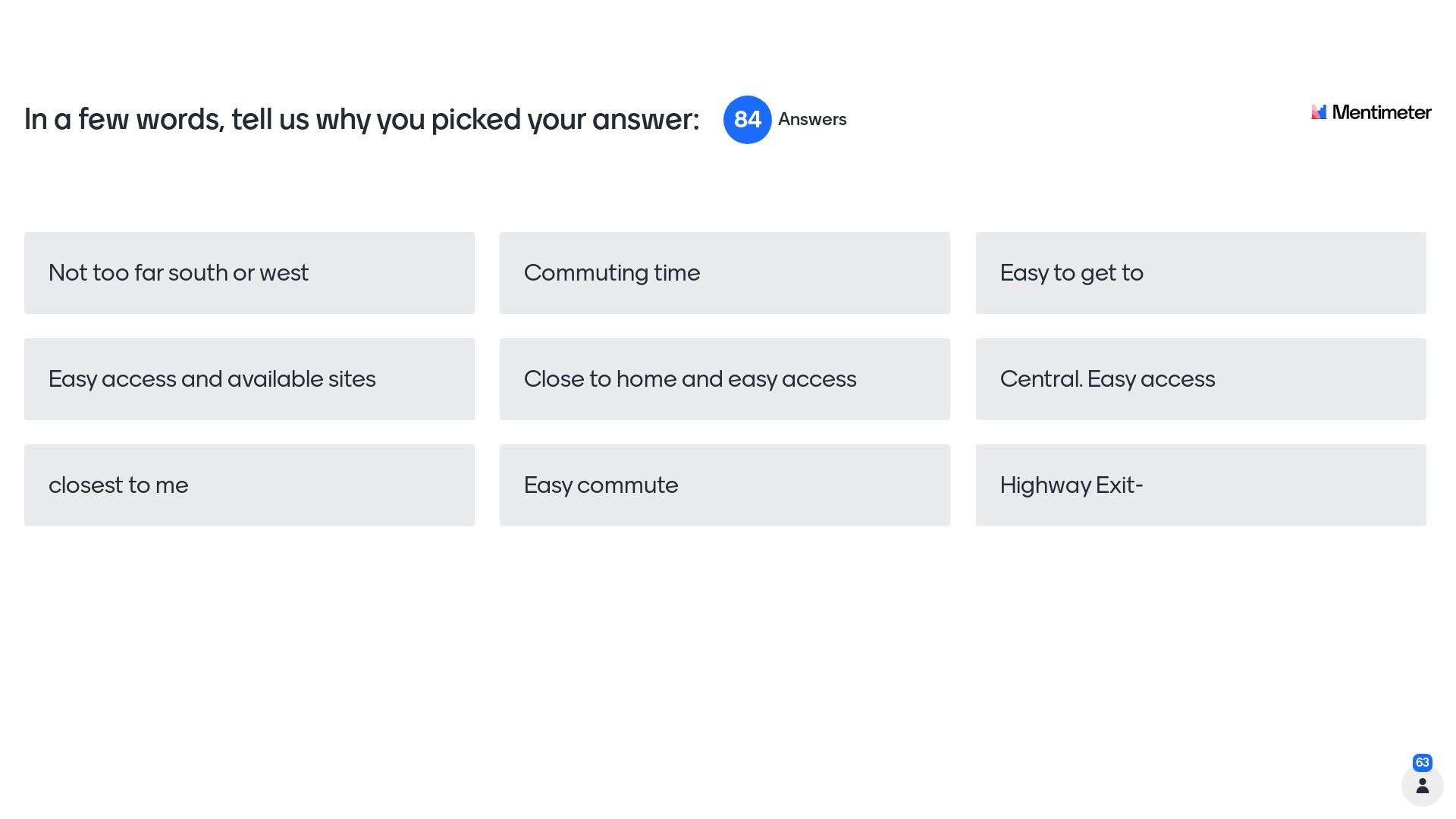Click the Answers label beside the count
Screen dimensions: 1456x819
click(811, 120)
